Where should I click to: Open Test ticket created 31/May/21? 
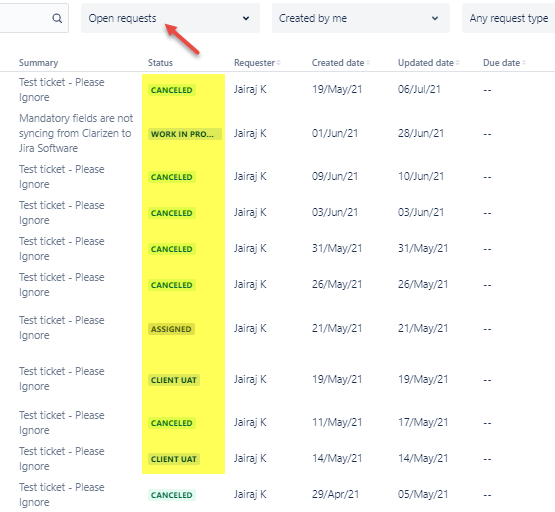click(62, 249)
